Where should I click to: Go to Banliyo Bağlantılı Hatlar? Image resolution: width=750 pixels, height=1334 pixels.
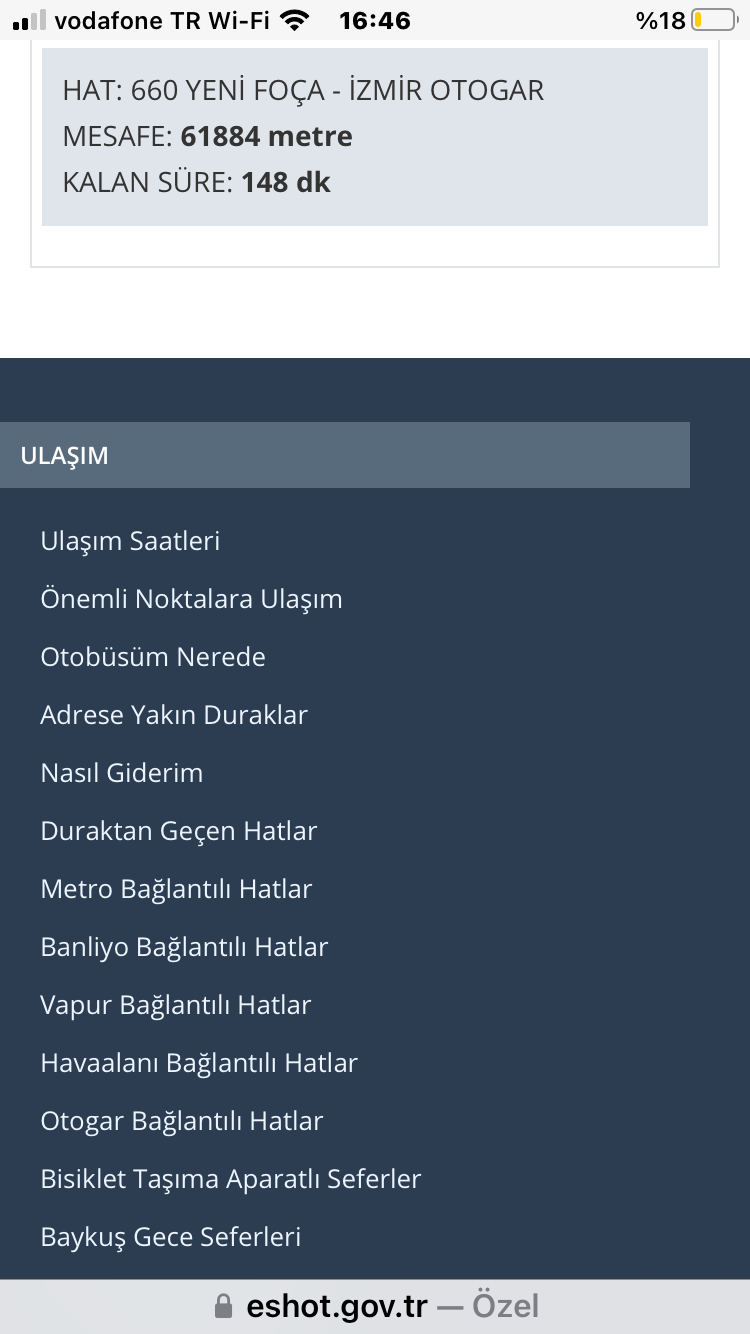[184, 947]
